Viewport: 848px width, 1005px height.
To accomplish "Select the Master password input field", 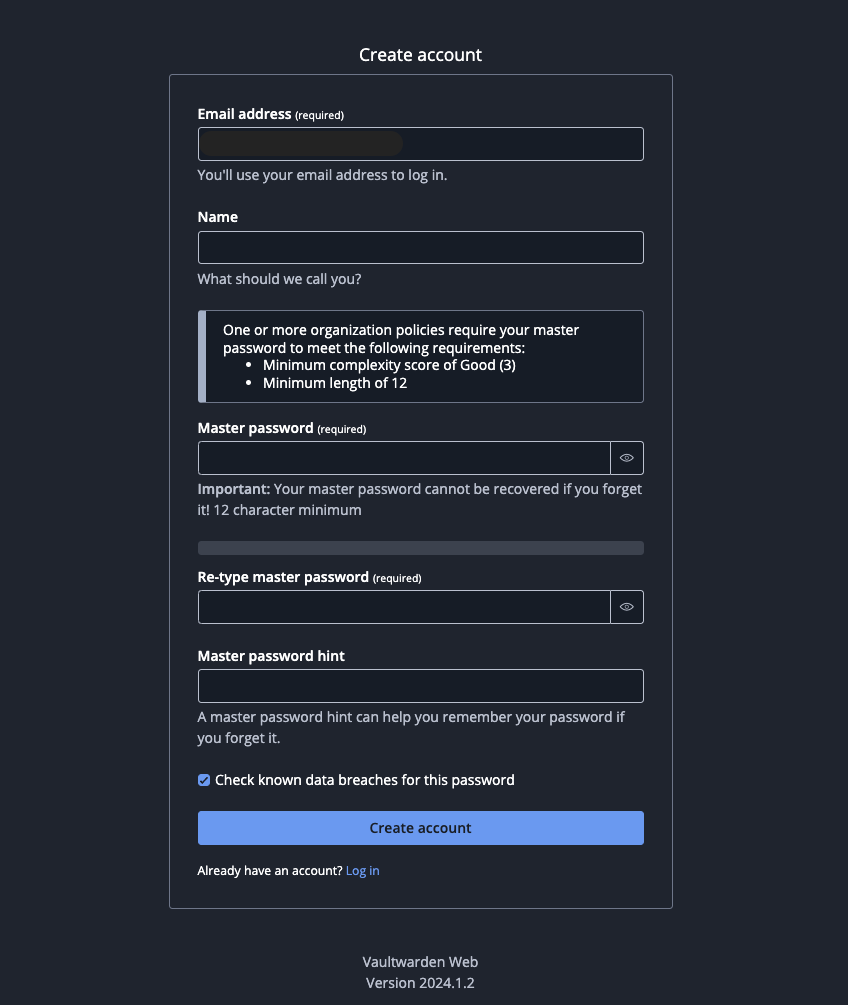I will [x=404, y=458].
